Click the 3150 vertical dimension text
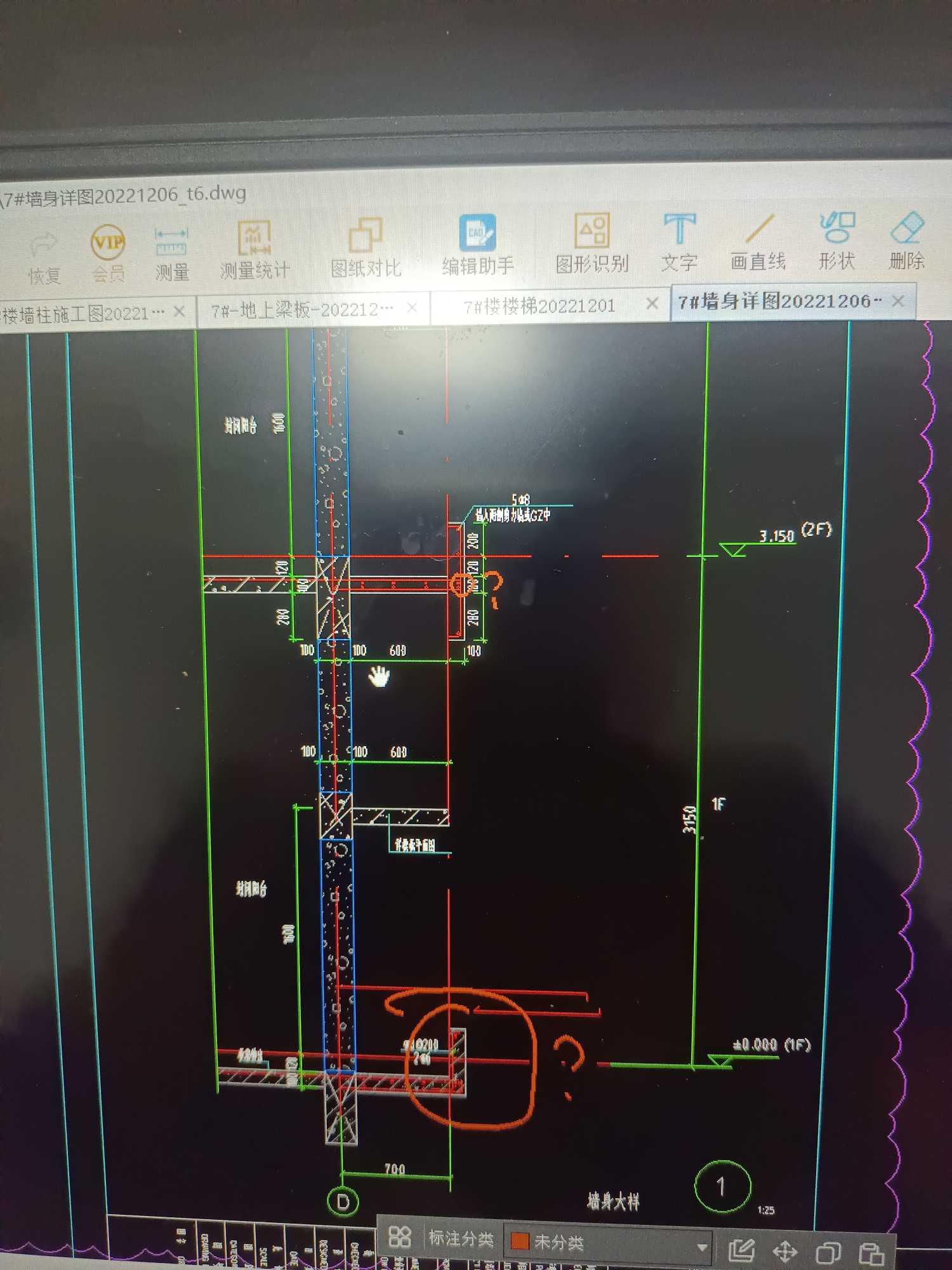 click(x=690, y=820)
